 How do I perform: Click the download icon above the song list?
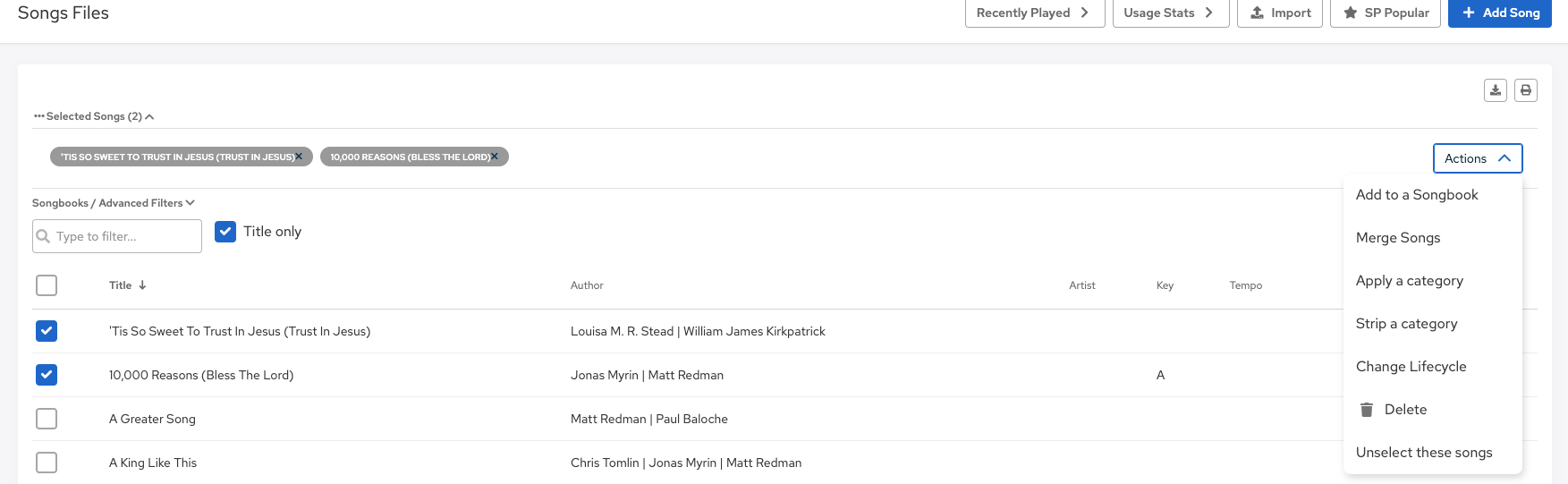coord(1495,90)
